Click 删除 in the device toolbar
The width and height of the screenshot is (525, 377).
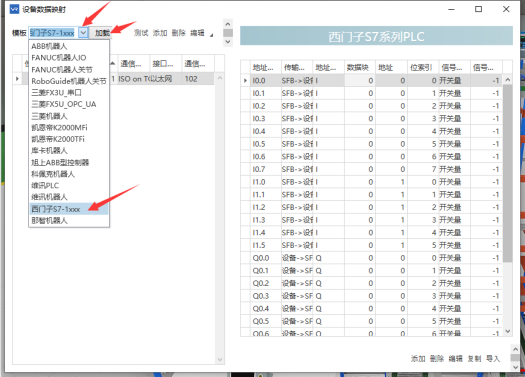(178, 33)
